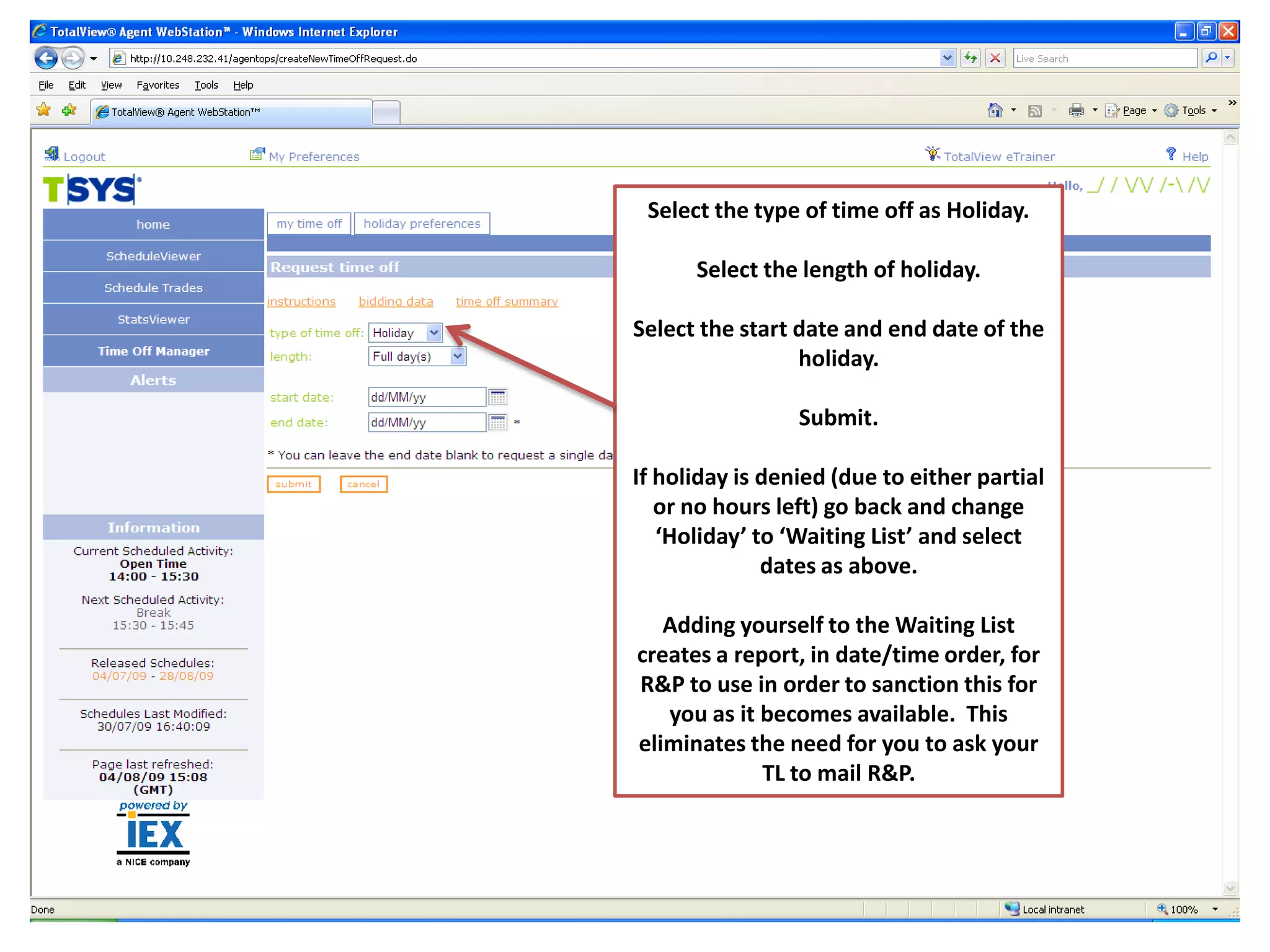The image size is (1270, 952).
Task: Open the bidding data link
Action: point(396,302)
